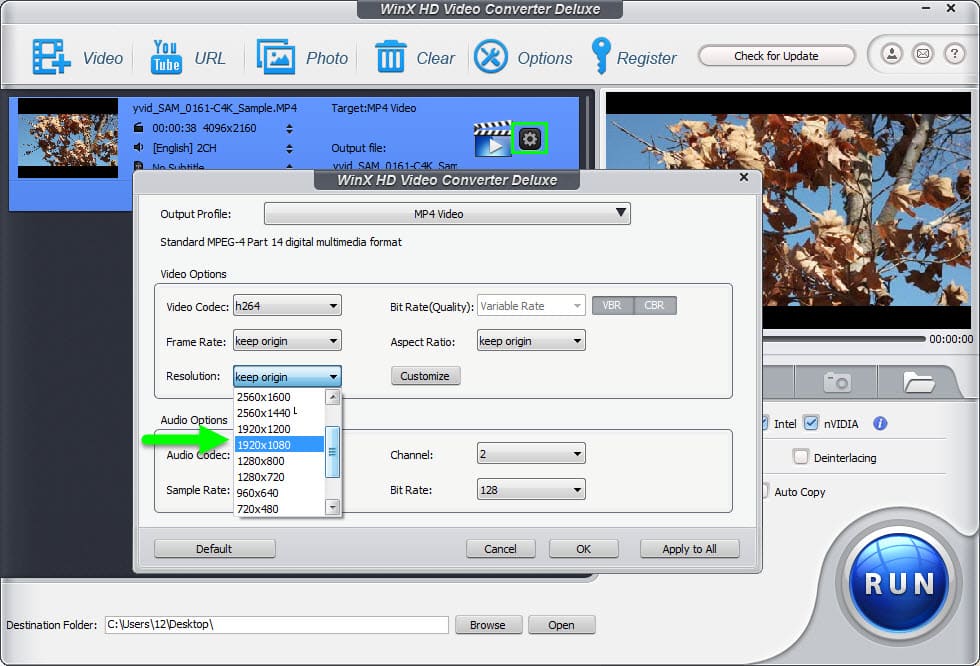Click the Cancel button
This screenshot has width=980, height=666.
(500, 549)
